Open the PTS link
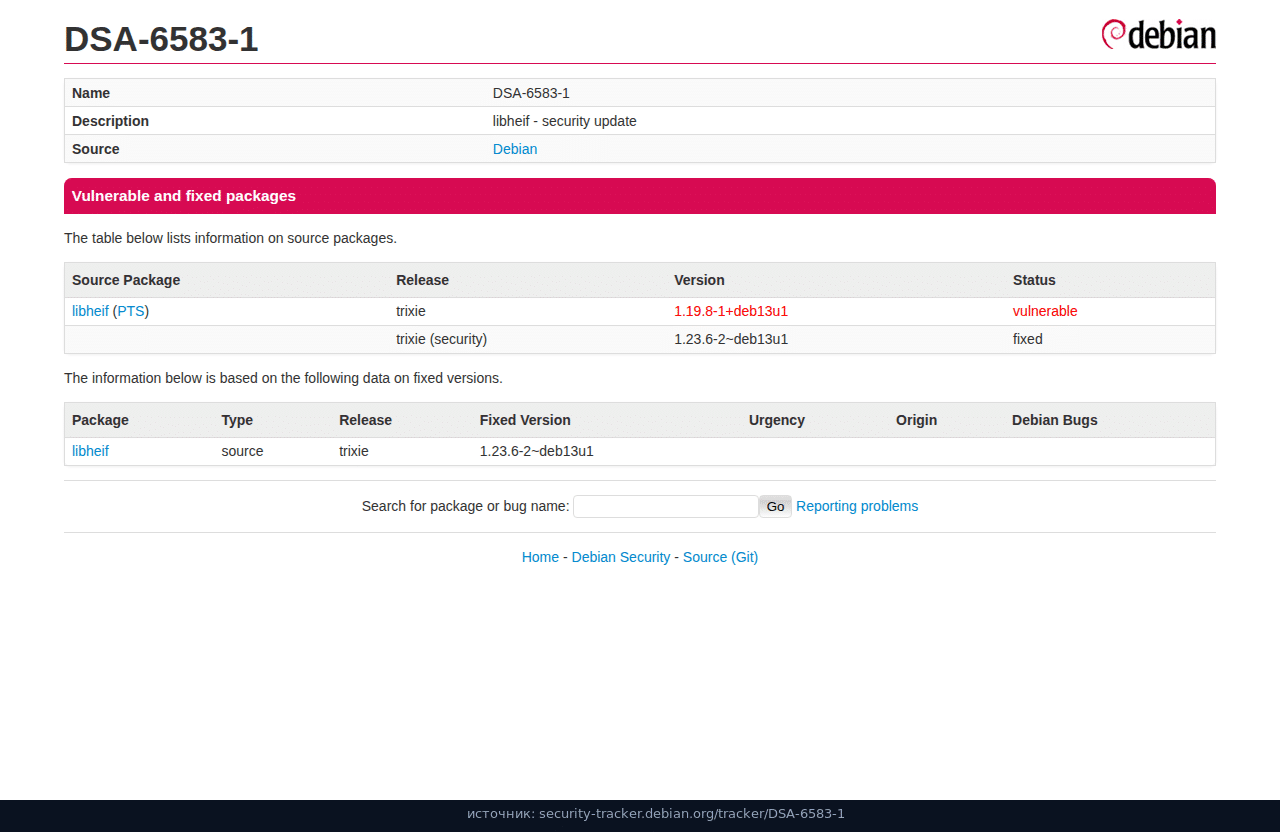 131,311
